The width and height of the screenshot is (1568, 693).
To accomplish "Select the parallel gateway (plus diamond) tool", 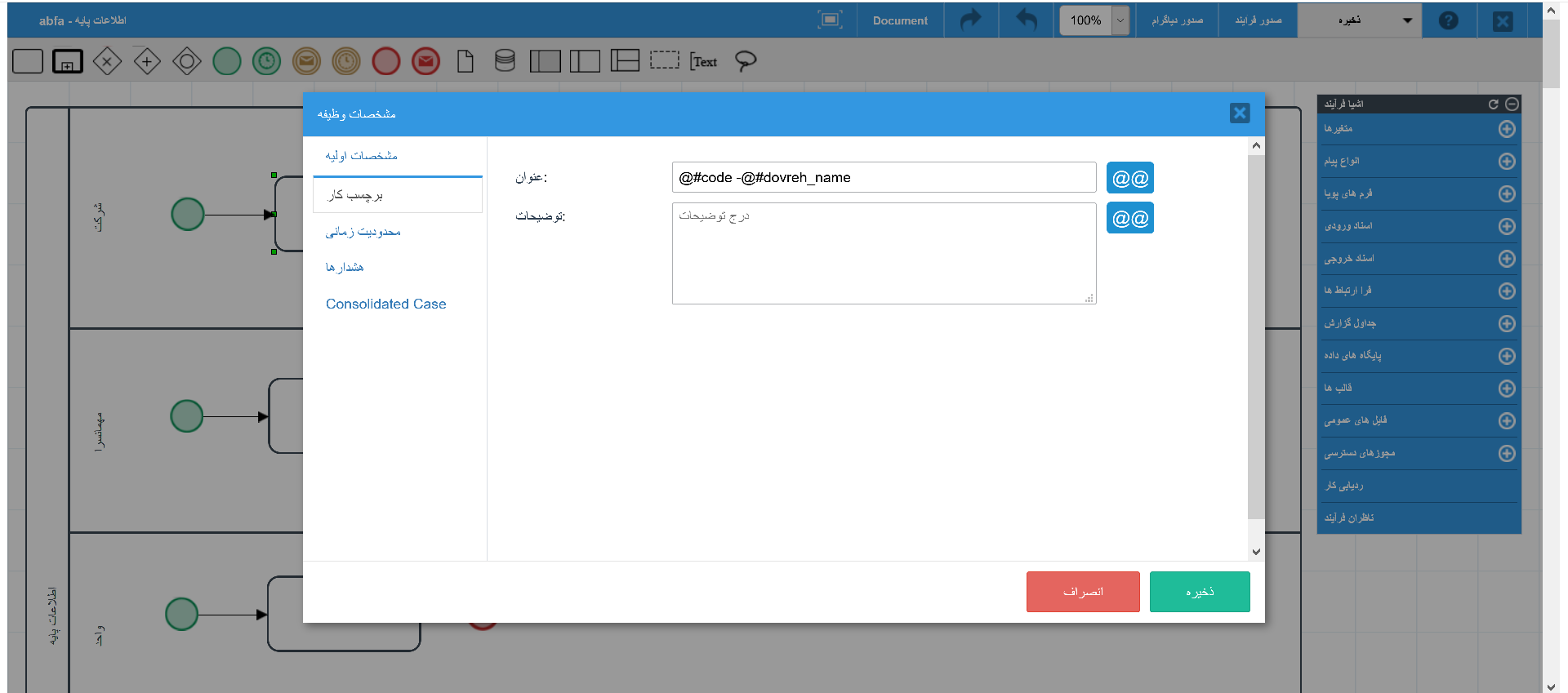I will 147,61.
